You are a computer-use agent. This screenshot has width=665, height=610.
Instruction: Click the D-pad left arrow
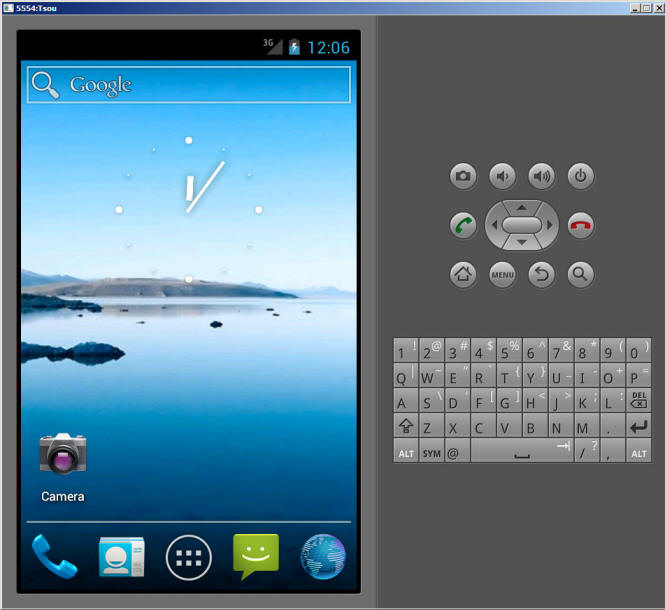tap(493, 225)
